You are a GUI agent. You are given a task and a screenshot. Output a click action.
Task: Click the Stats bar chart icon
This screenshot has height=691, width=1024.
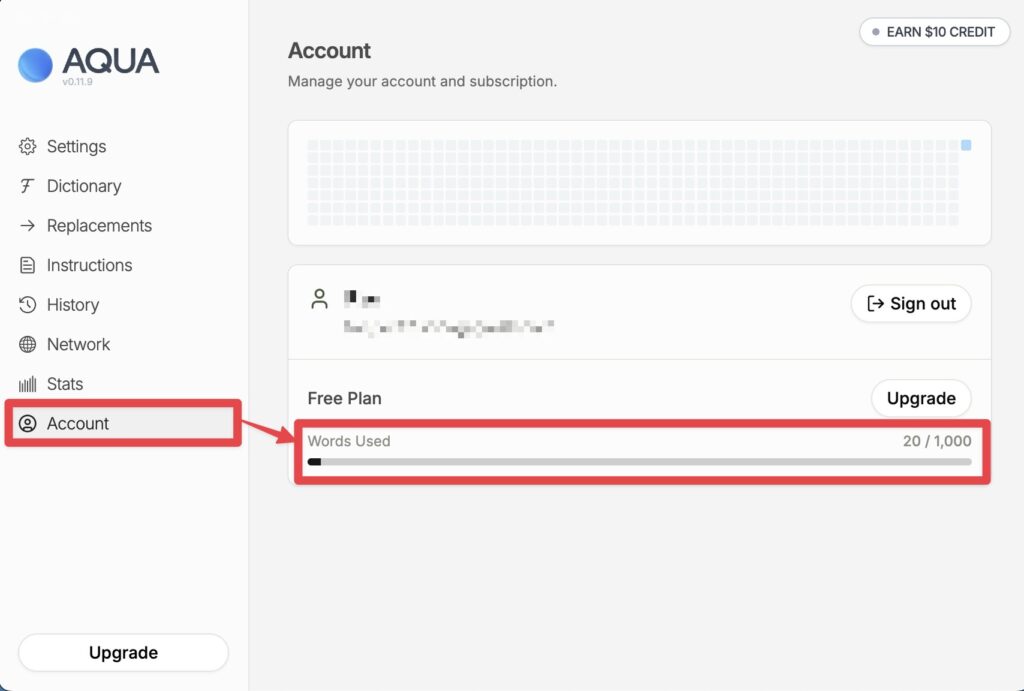(28, 384)
